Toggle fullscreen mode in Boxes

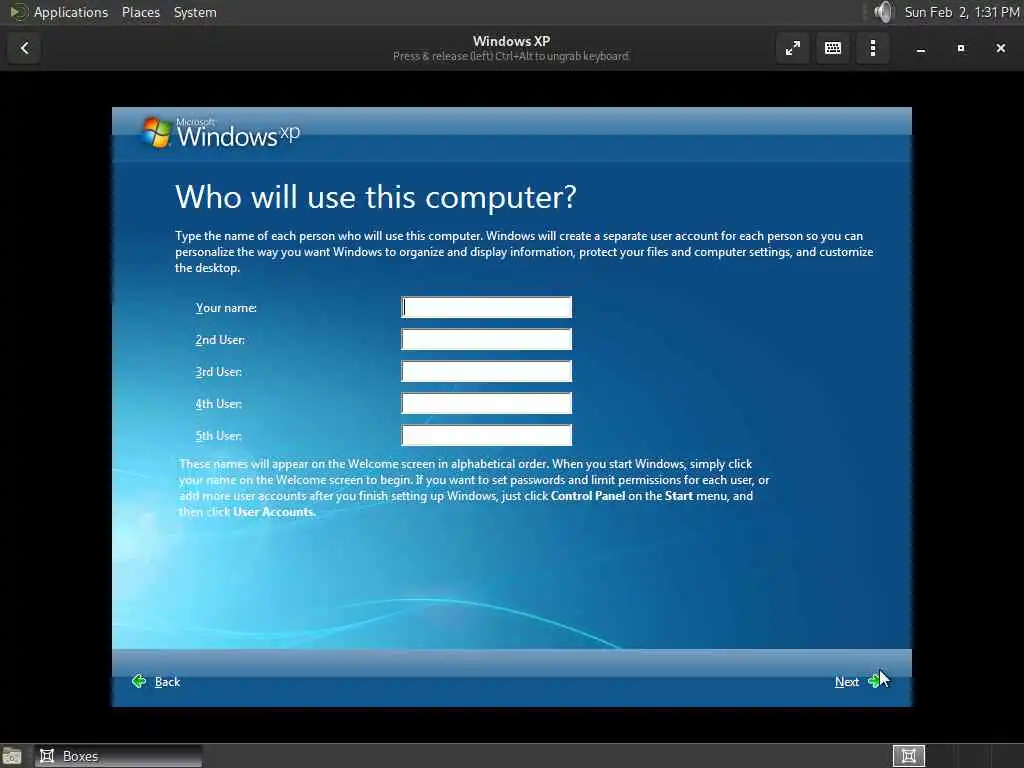(793, 48)
